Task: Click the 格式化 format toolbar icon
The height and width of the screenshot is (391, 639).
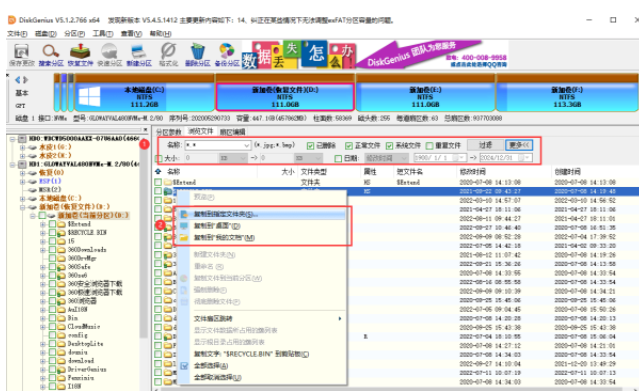Action: pos(168,55)
